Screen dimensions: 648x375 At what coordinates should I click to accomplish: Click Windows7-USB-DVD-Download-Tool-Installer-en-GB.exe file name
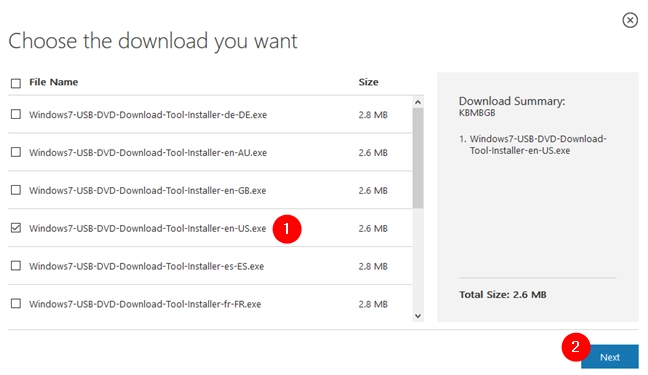tap(148, 191)
